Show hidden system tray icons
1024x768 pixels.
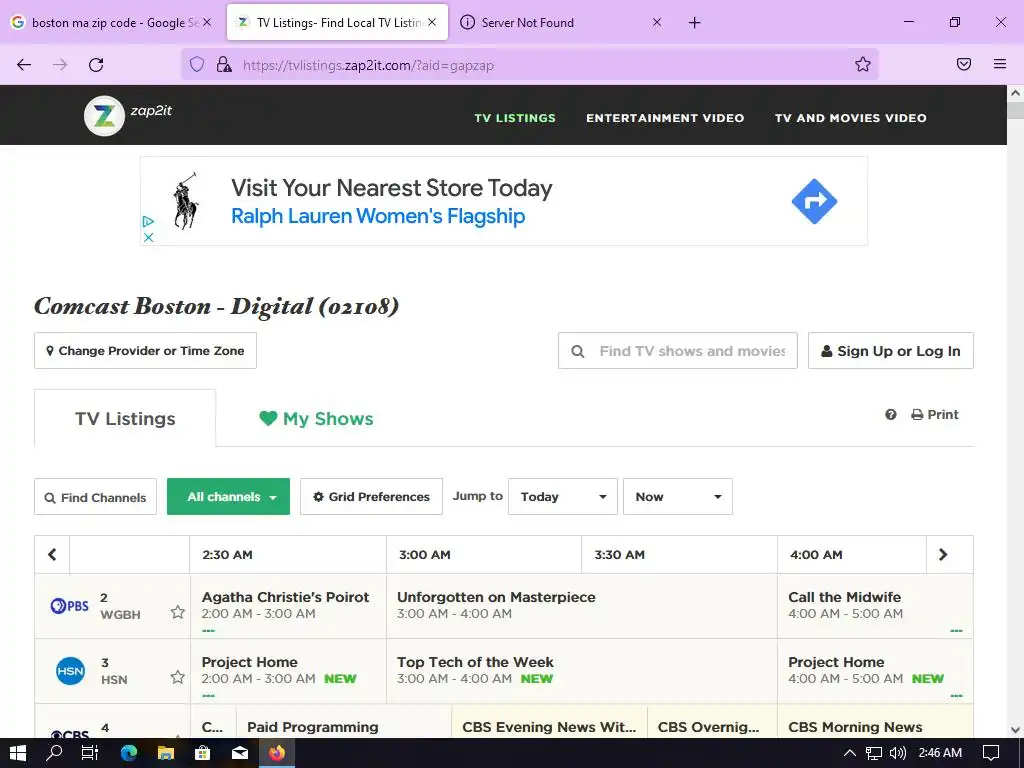pyautogui.click(x=850, y=753)
